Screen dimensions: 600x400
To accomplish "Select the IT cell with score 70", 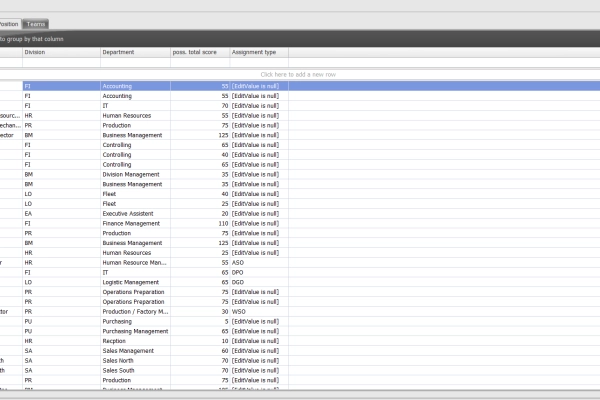I will pos(135,106).
